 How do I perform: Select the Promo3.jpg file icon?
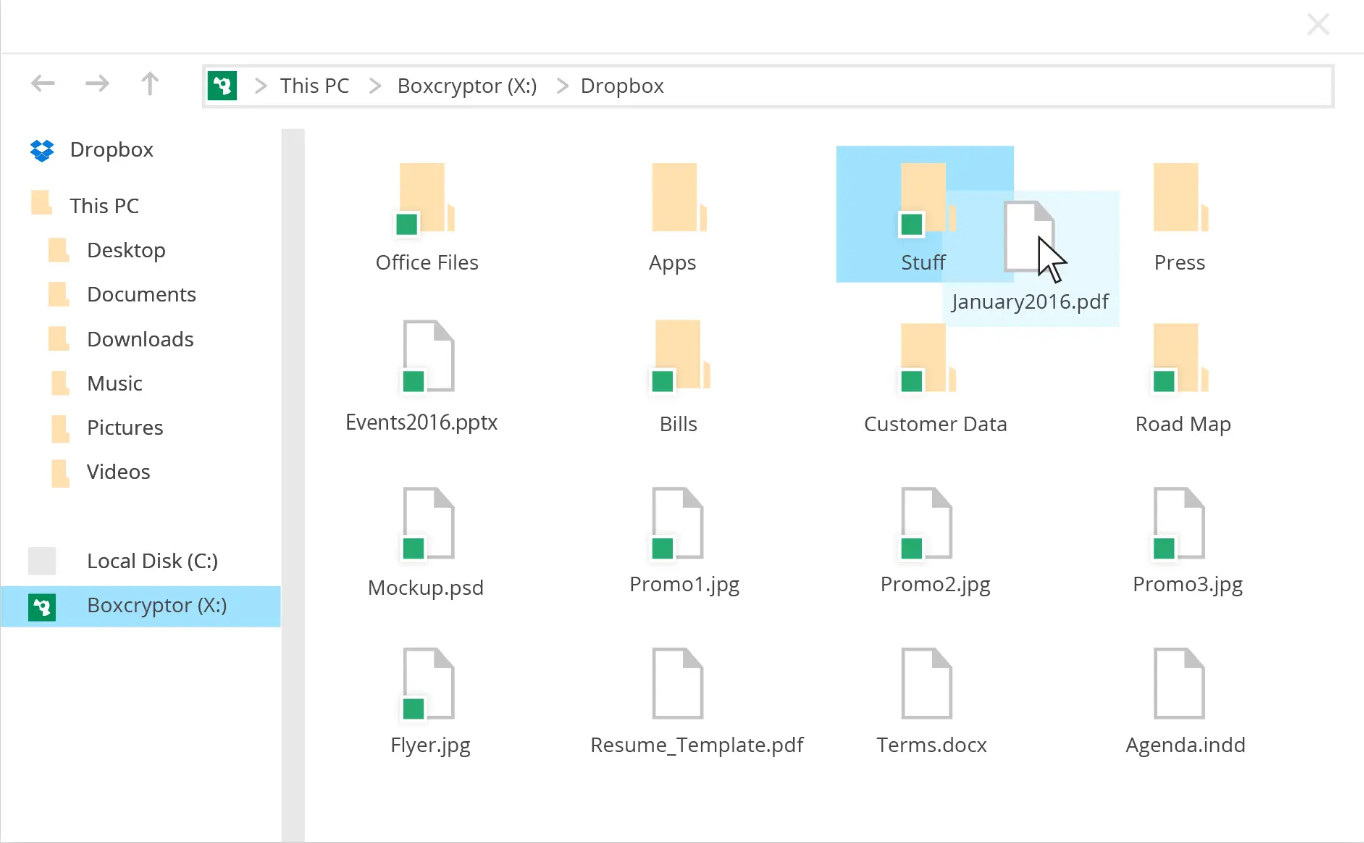[x=1178, y=523]
